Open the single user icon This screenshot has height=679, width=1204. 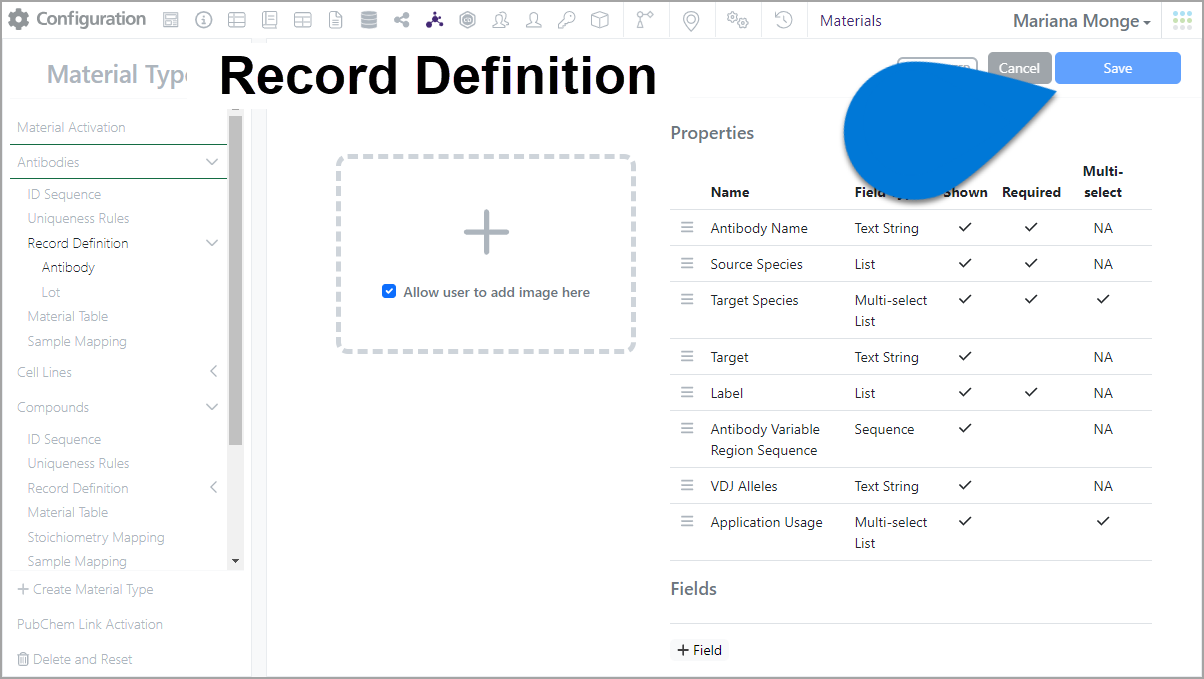pos(534,20)
